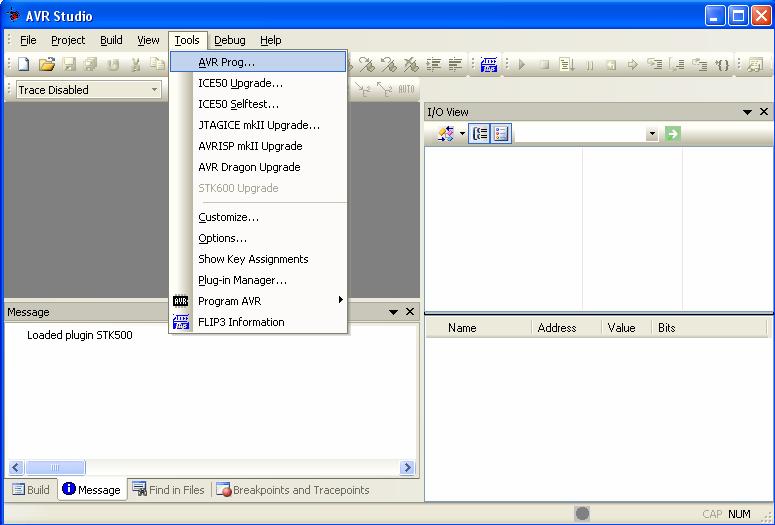Open Plug-in Manager... menu entry

pos(242,280)
